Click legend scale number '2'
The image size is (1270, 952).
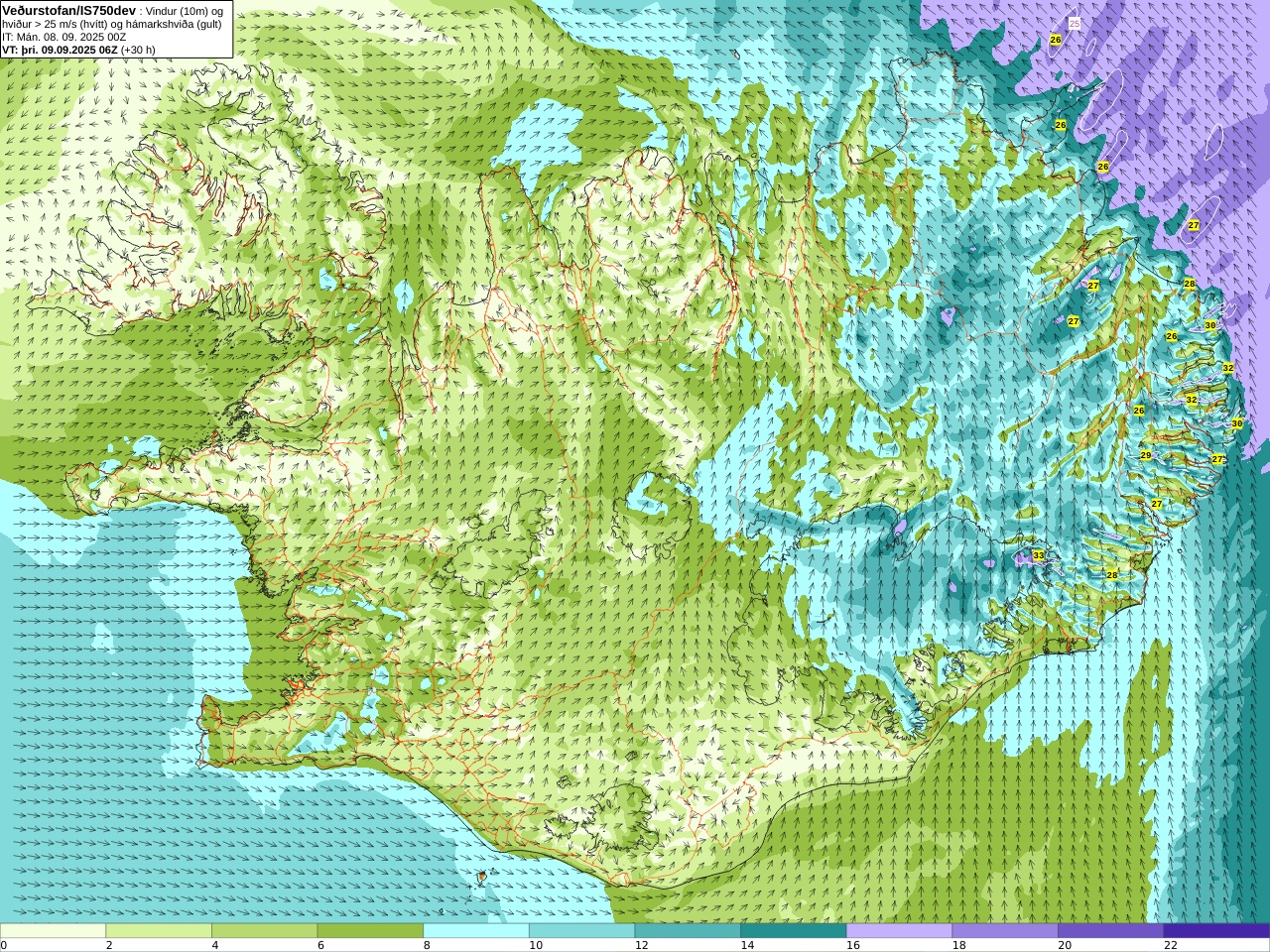point(109,945)
